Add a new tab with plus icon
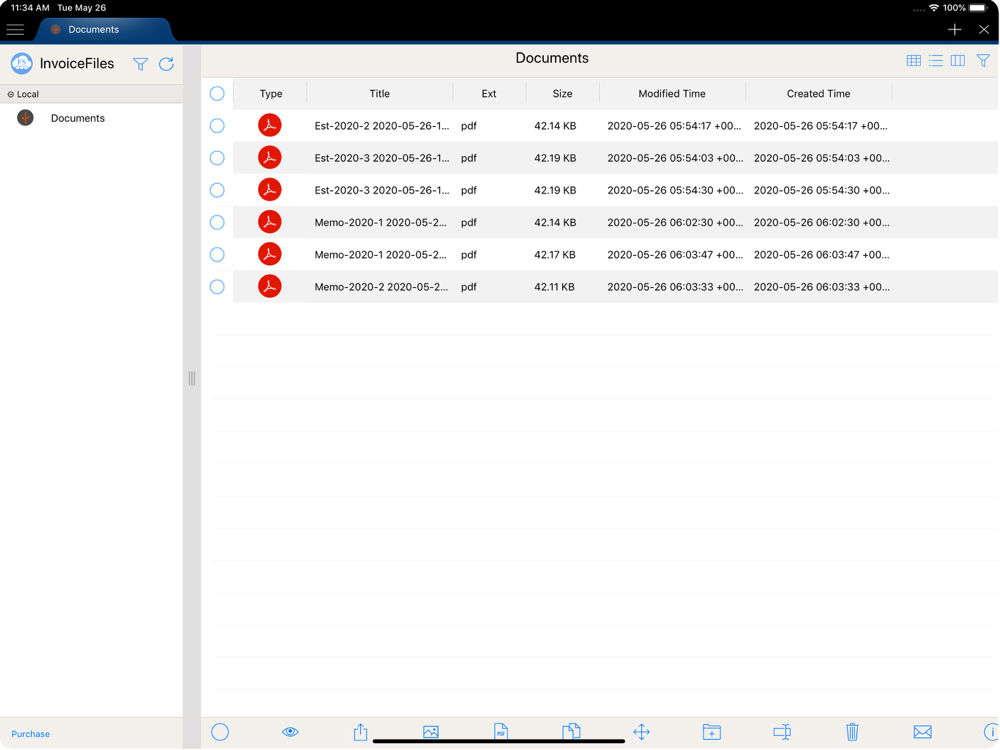The image size is (1000, 750). [x=954, y=29]
